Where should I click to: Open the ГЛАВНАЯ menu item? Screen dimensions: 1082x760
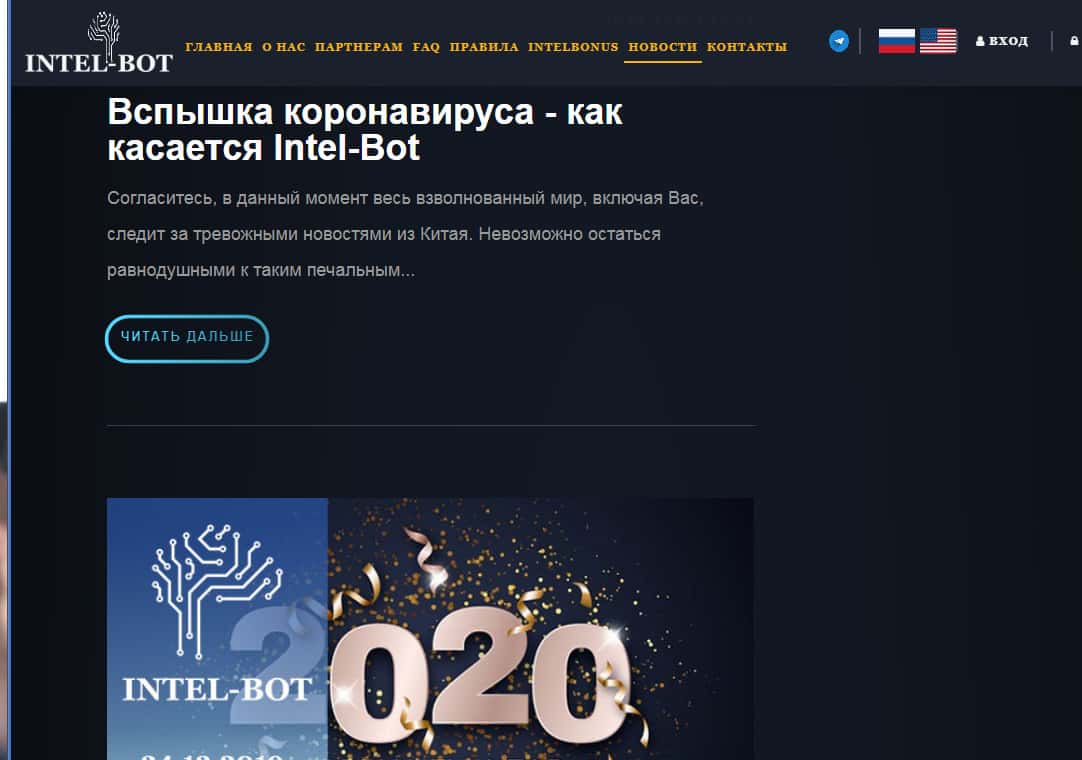(x=219, y=47)
